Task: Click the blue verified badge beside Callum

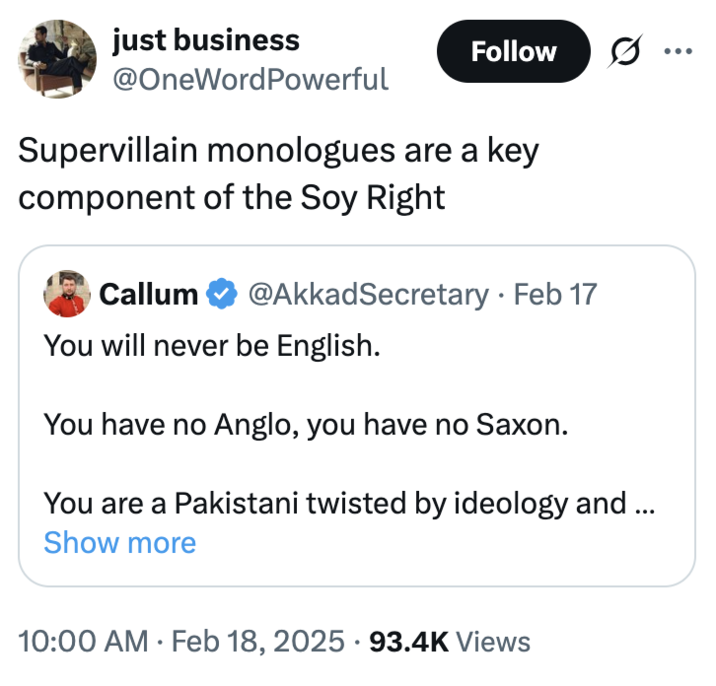Action: click(220, 294)
